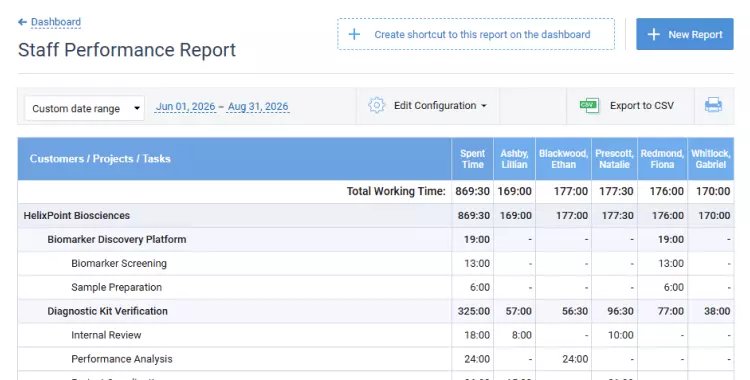Click 6:00 spent time for Sample Preparation
The width and height of the screenshot is (750, 380).
(x=479, y=287)
